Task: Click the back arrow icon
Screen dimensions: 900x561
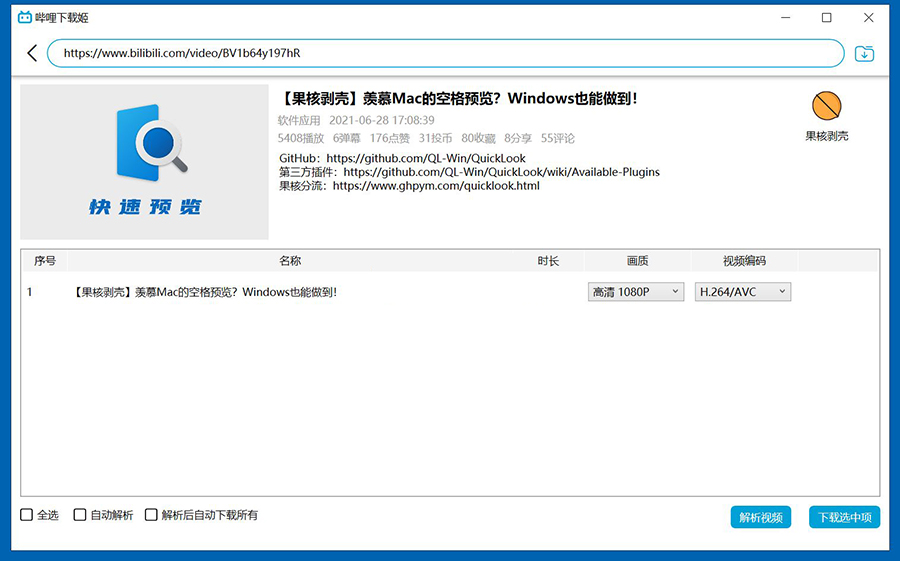Action: (x=32, y=53)
